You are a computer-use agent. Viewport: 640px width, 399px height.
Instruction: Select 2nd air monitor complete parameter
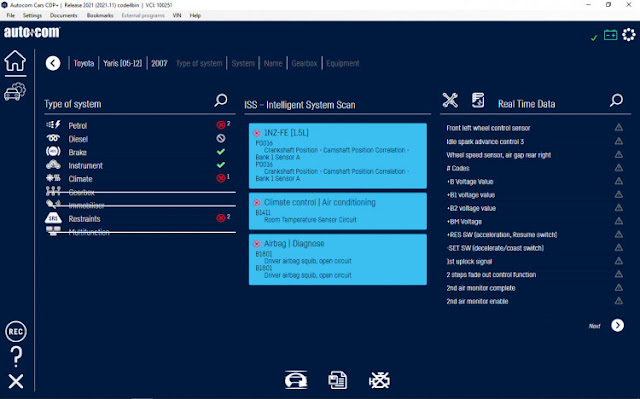(x=481, y=288)
